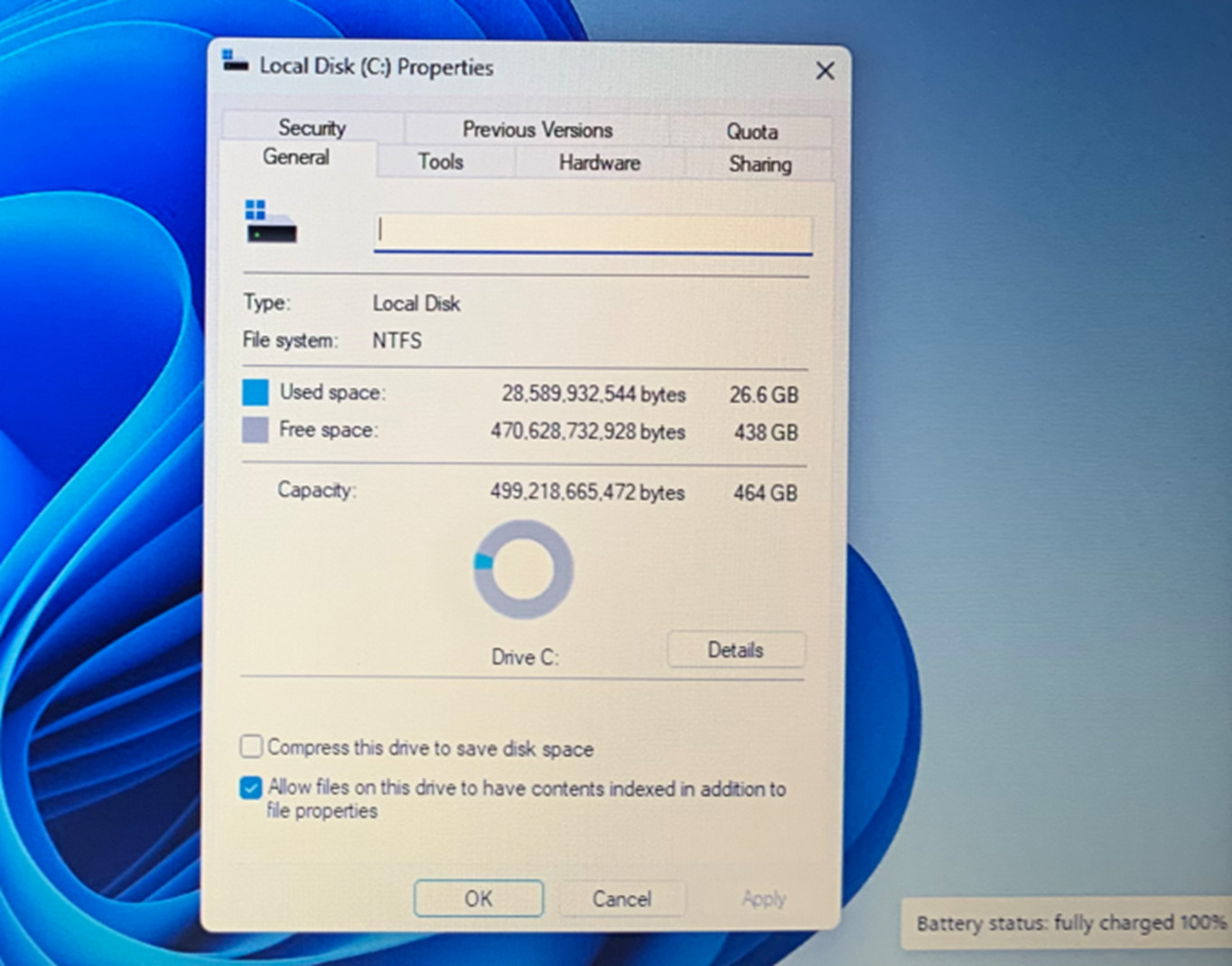This screenshot has height=966, width=1232.
Task: Close the Local Disk Properties dialog
Action: click(825, 70)
